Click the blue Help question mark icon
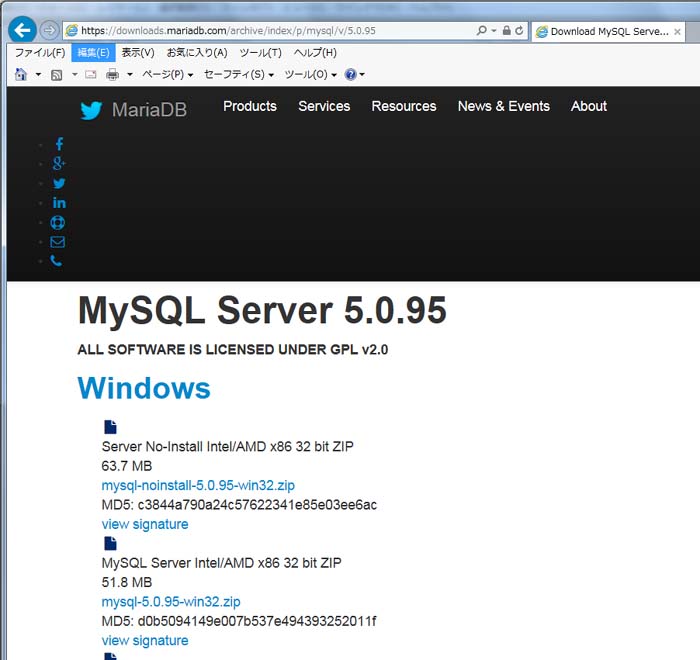 click(x=350, y=74)
